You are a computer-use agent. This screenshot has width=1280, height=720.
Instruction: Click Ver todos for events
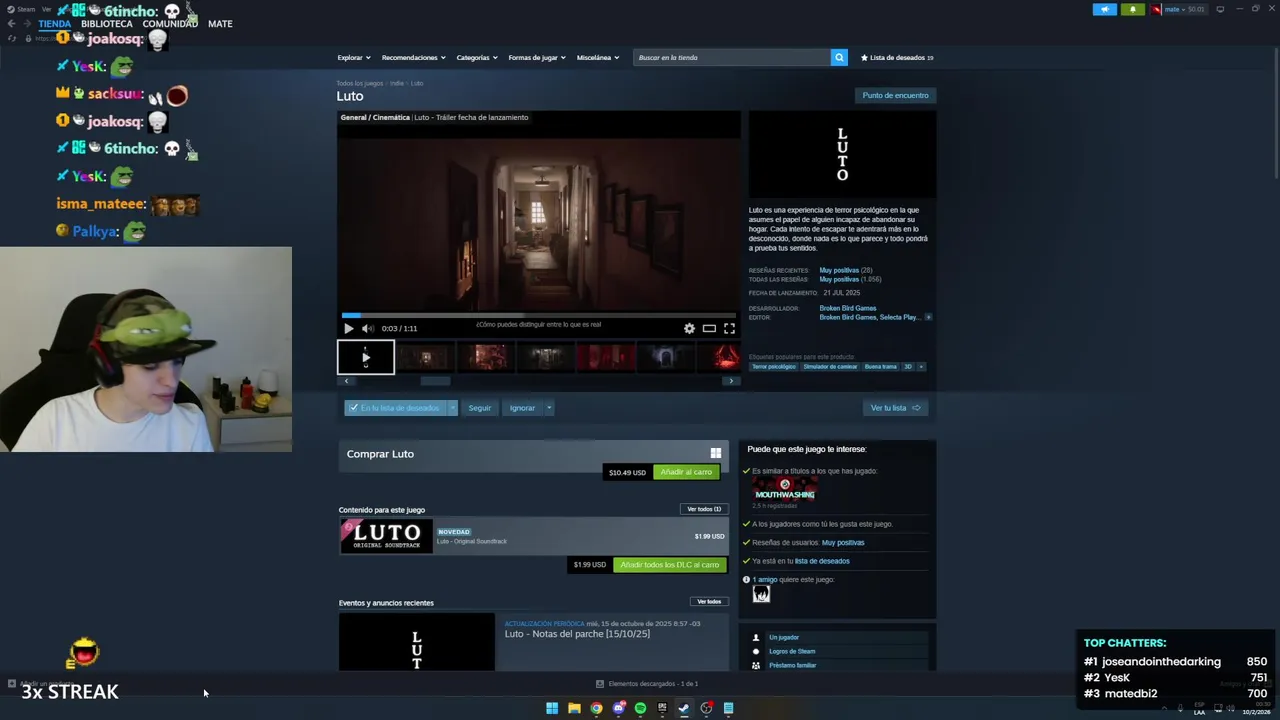709,602
